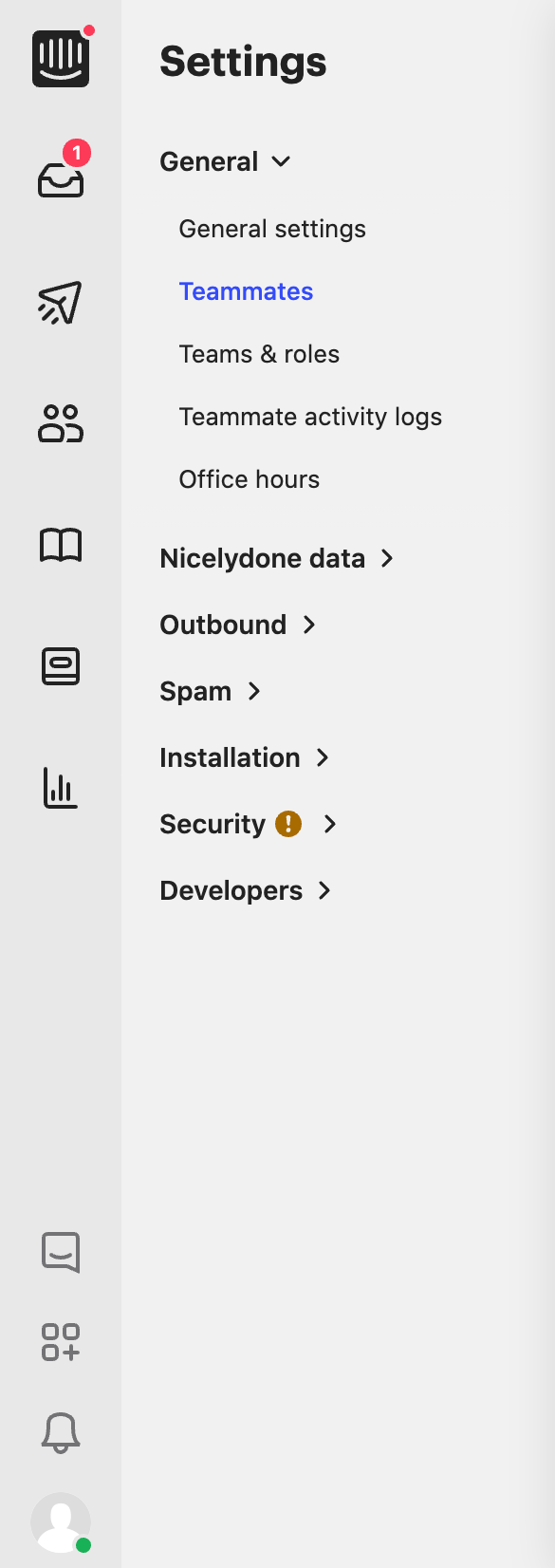Collapse the General settings section
This screenshot has width=555, height=1568.
[224, 161]
